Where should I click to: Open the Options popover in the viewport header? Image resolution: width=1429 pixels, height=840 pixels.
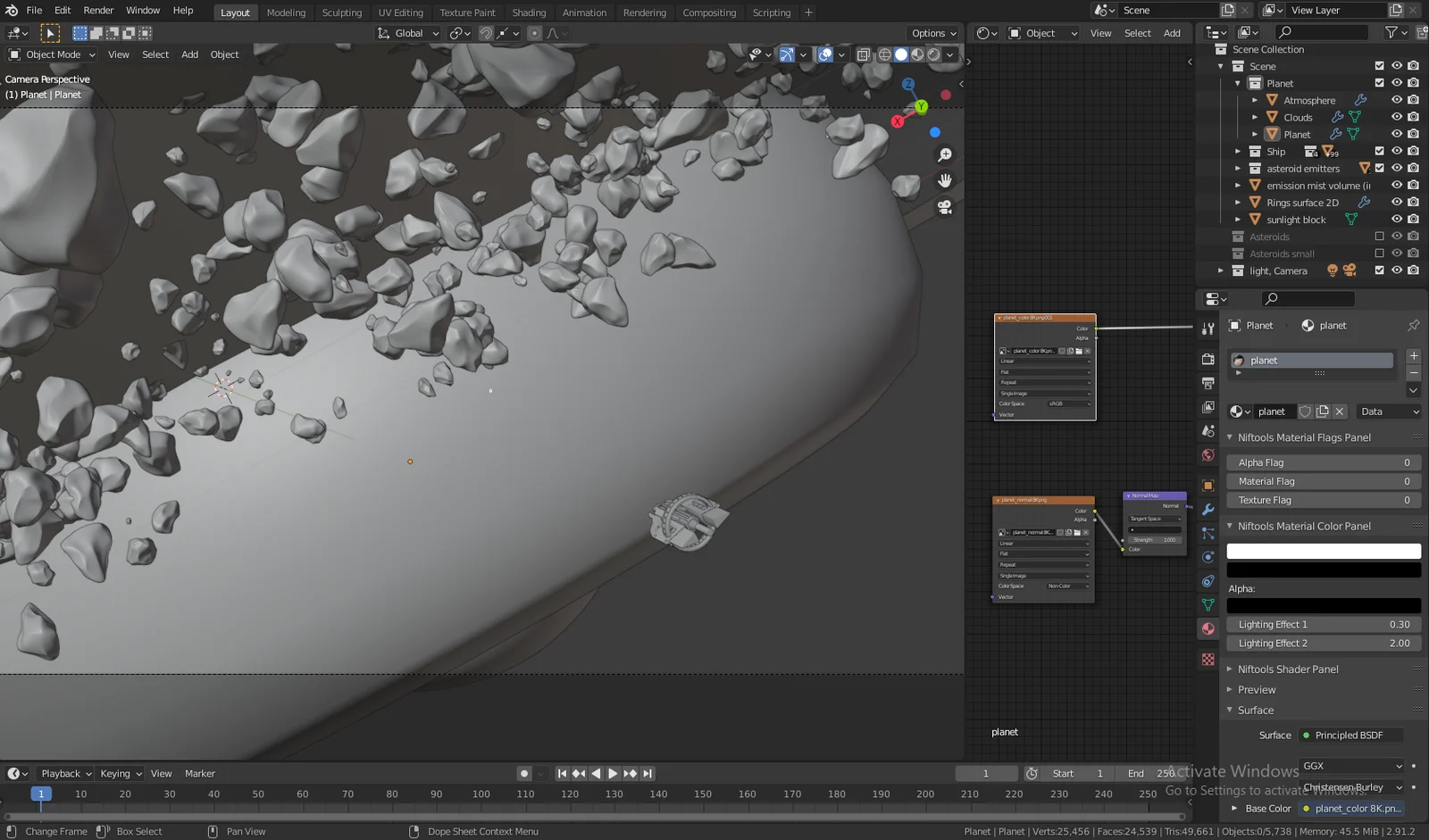pyautogui.click(x=932, y=32)
